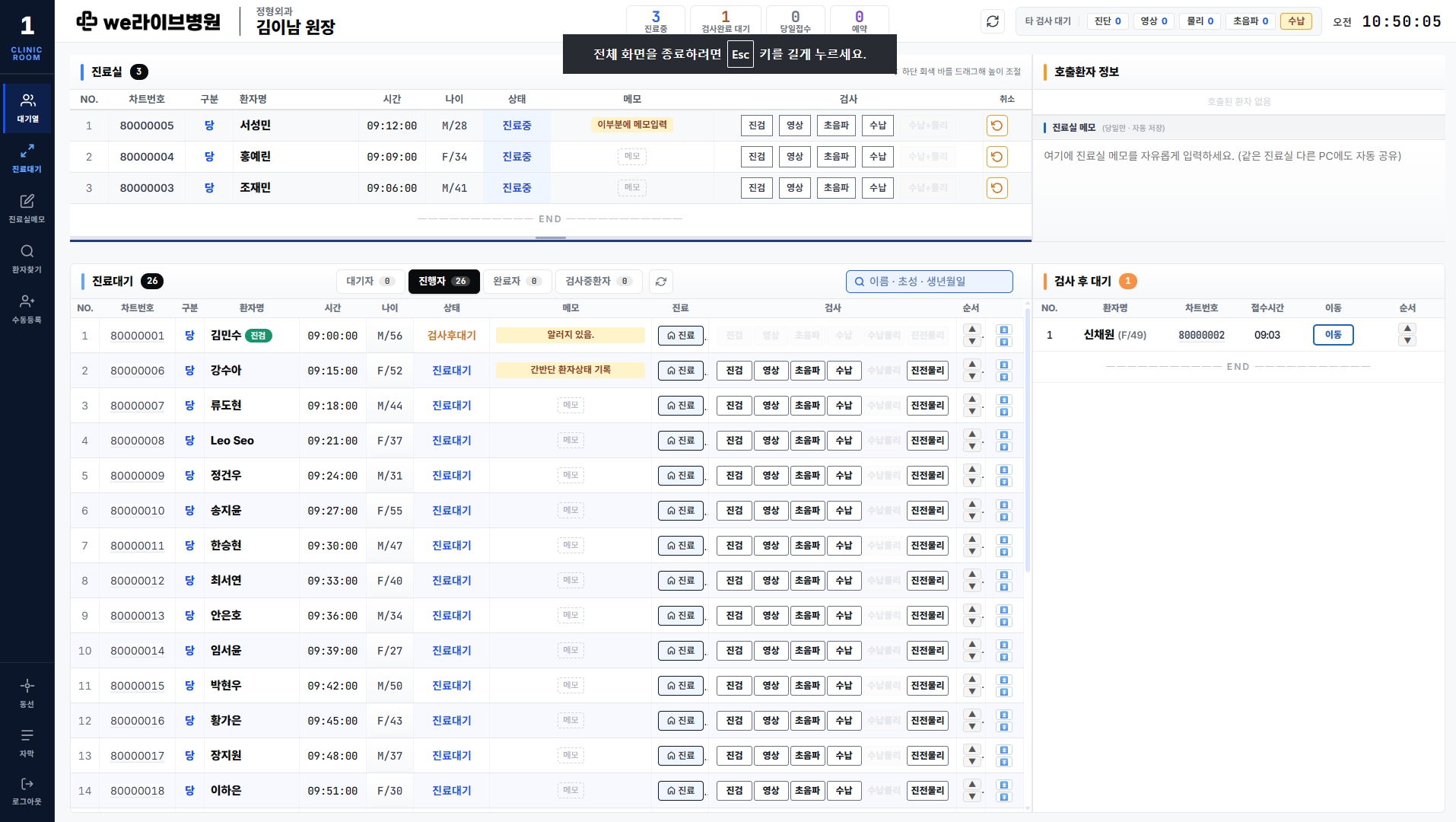This screenshot has height=822, width=1456.
Task: Click the 진료대기 list vertical scrollbar
Action: [x=1028, y=441]
